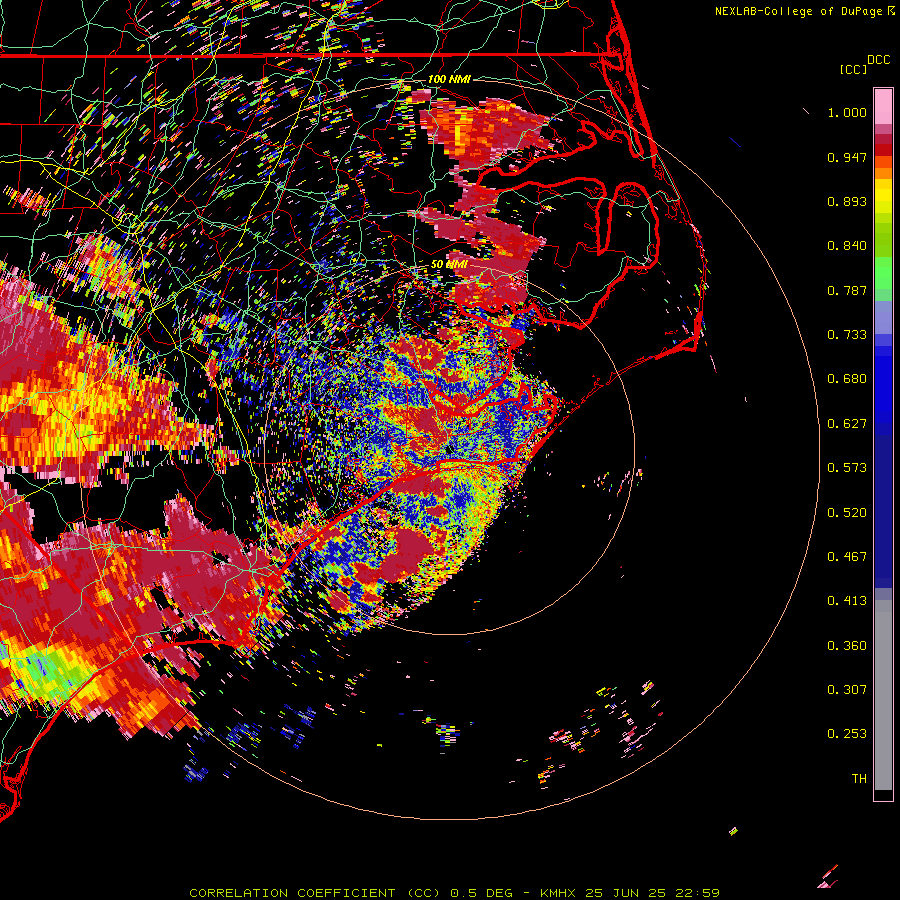
Task: Click the CORRELATION COEFFICIENT caption text
Action: [x=292, y=893]
